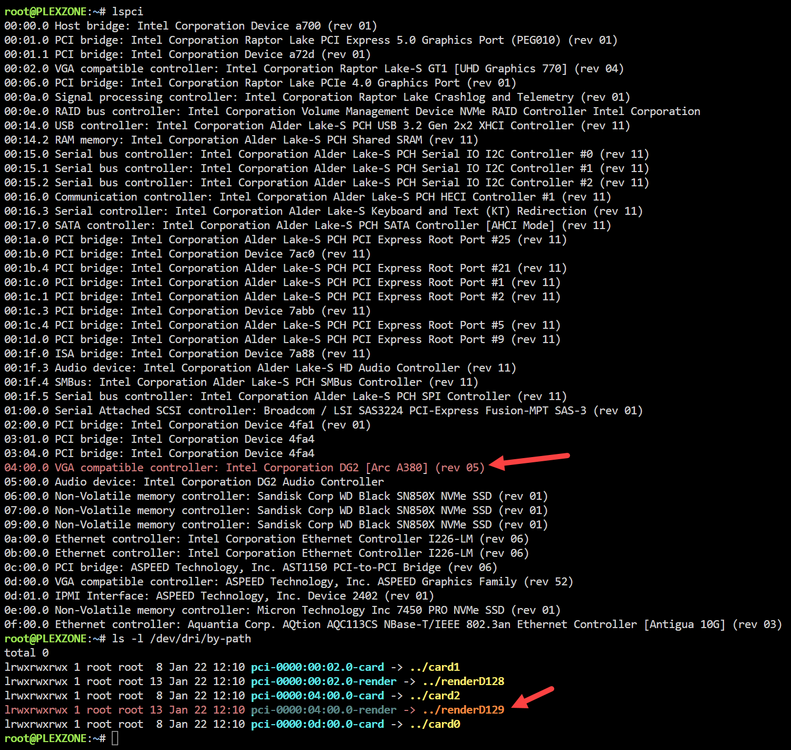This screenshot has width=791, height=750.
Task: Click the lspci command text
Action: tap(128, 11)
